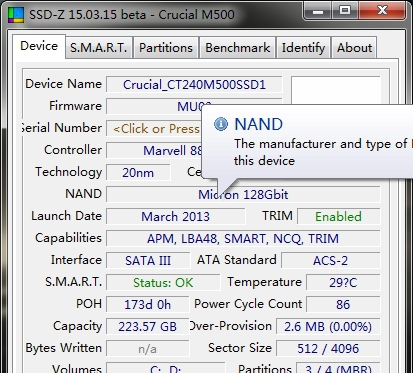Click the NAND field label

click(83, 194)
